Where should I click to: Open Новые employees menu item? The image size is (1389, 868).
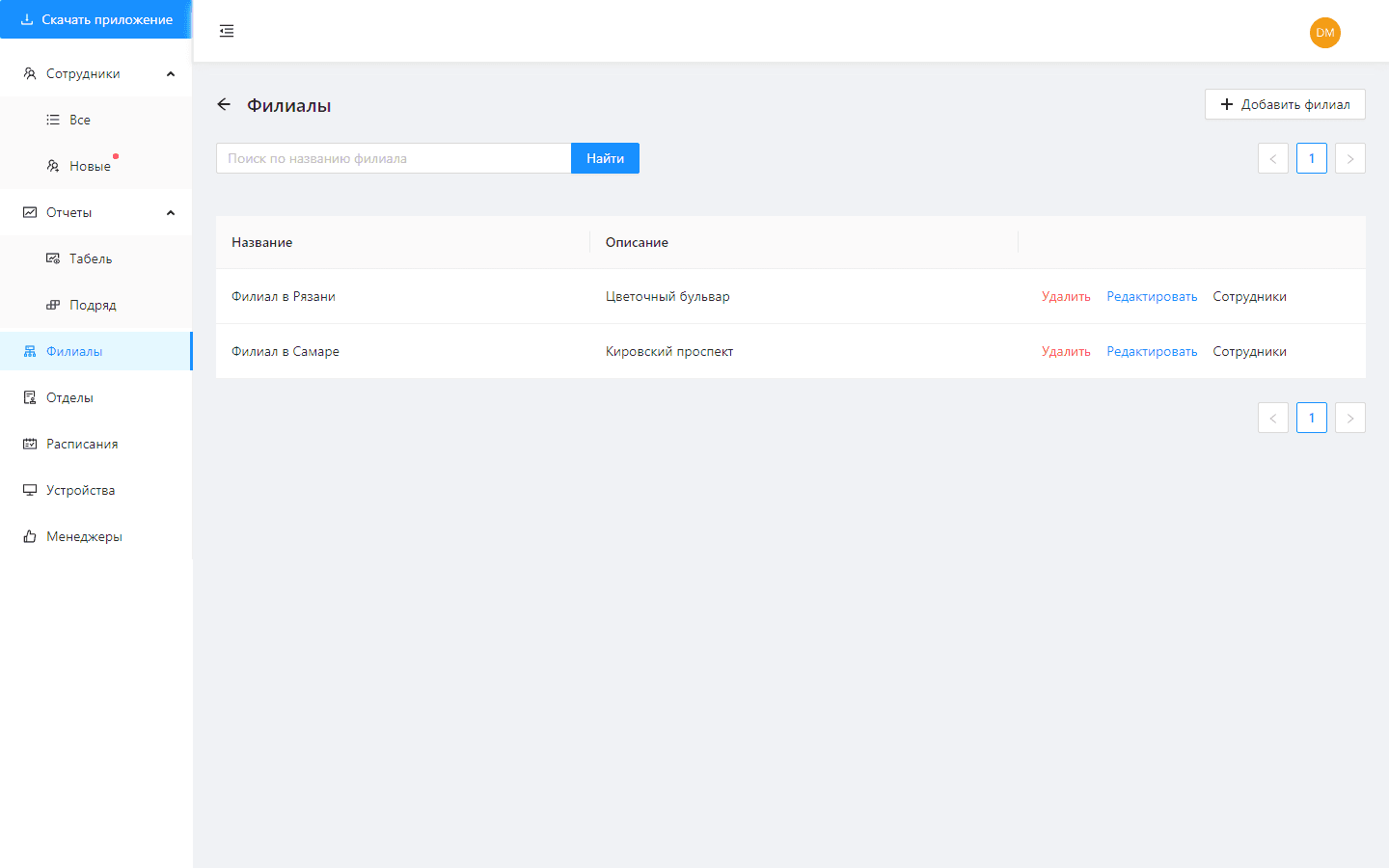[96, 166]
